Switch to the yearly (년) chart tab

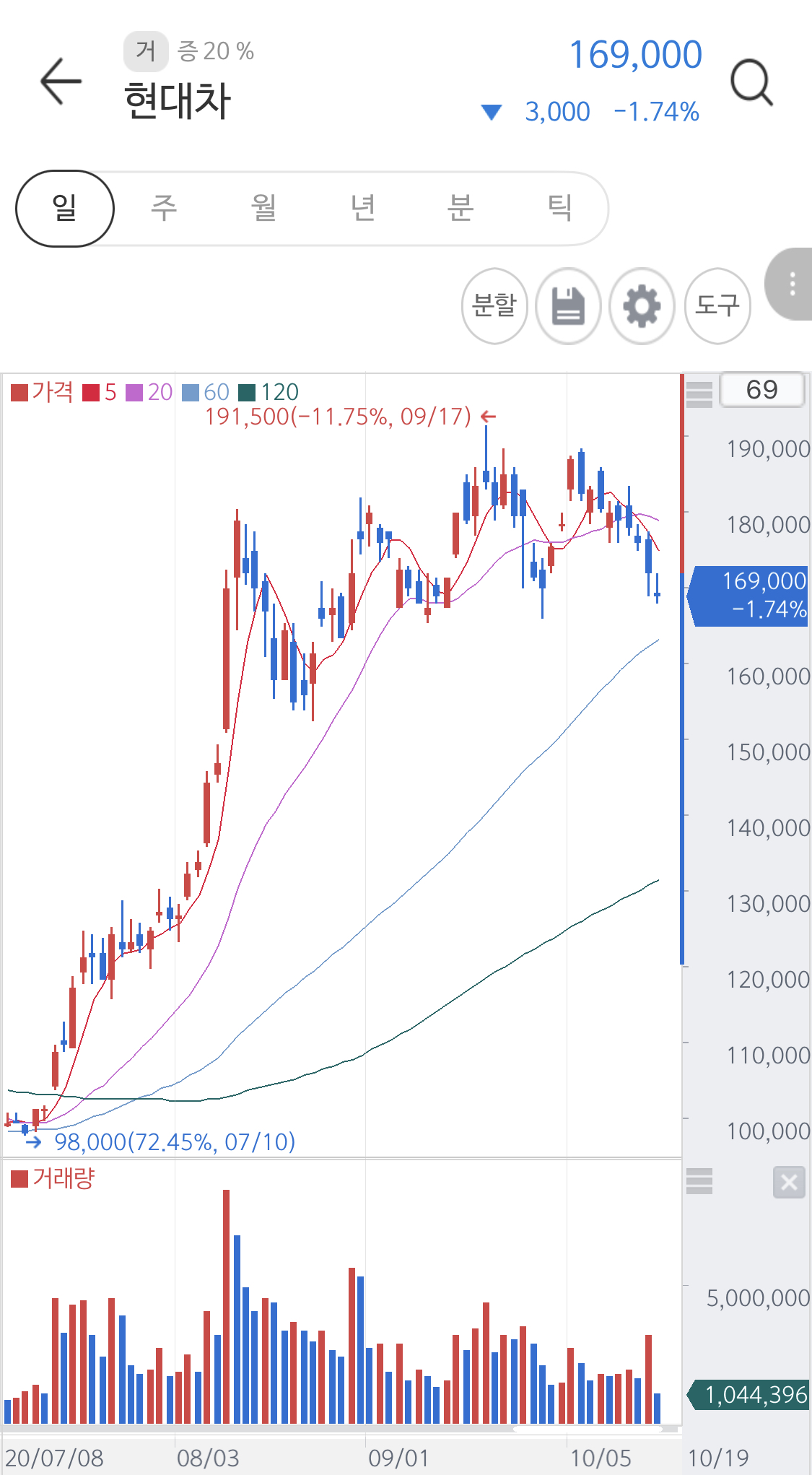pos(362,209)
